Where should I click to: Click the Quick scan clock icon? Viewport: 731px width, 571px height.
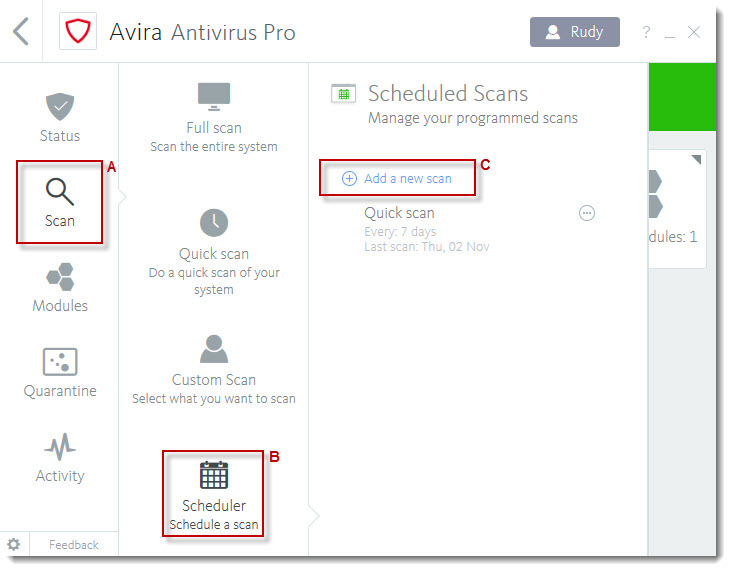[214, 222]
